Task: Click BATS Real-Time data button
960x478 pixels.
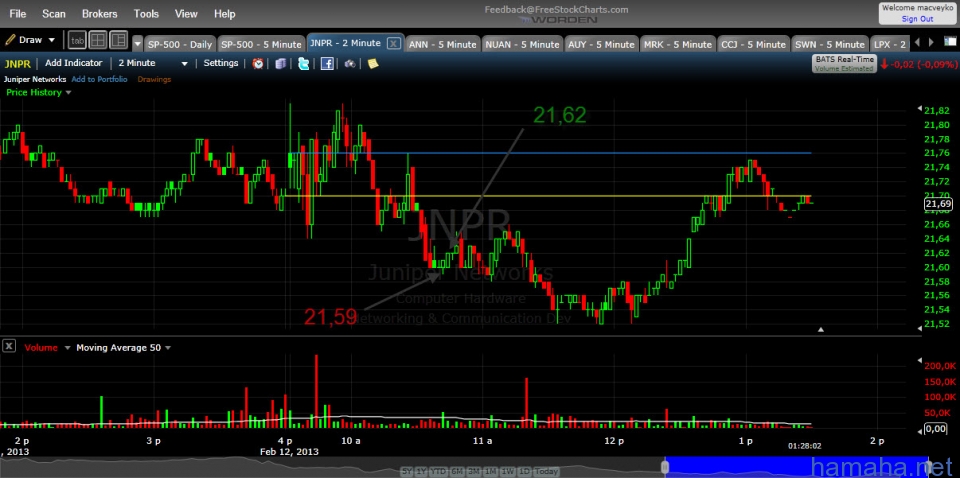Action: point(844,64)
